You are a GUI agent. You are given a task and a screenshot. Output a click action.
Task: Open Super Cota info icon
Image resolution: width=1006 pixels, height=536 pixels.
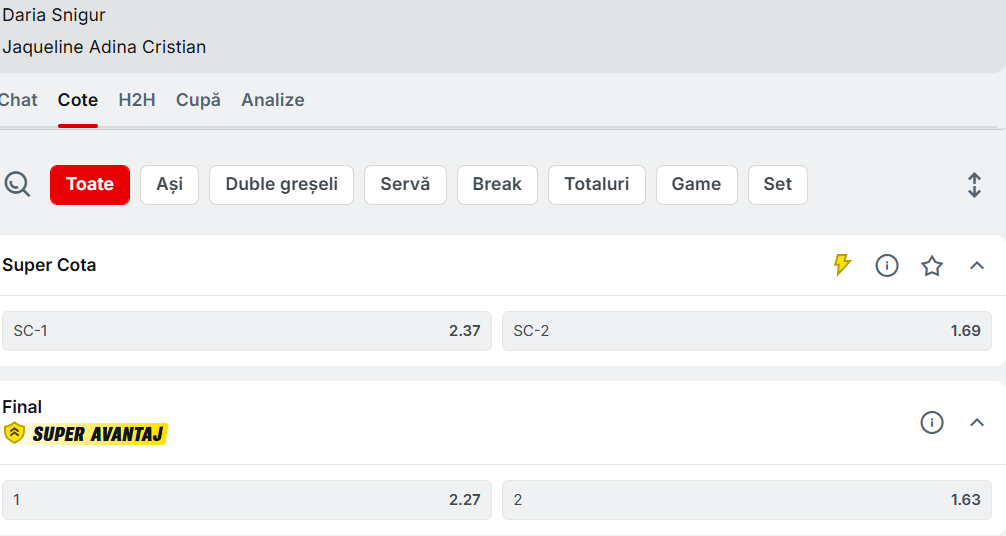click(x=887, y=265)
